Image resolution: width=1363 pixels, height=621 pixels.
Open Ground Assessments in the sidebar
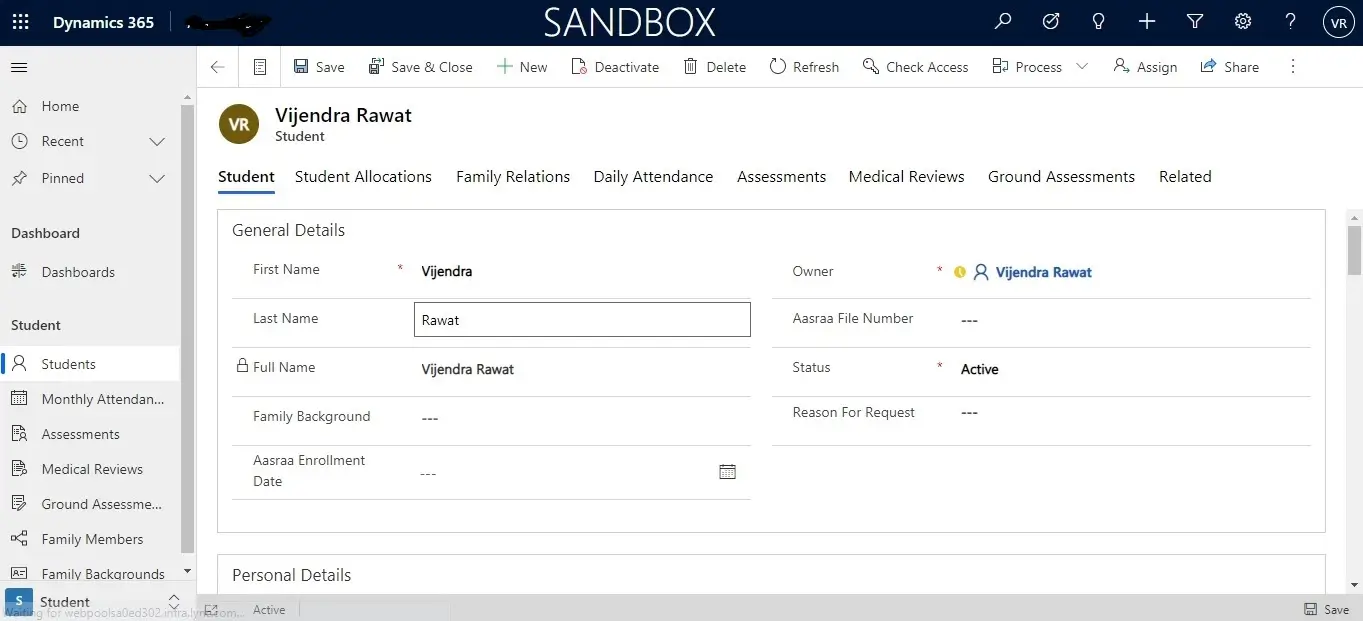pyautogui.click(x=90, y=504)
